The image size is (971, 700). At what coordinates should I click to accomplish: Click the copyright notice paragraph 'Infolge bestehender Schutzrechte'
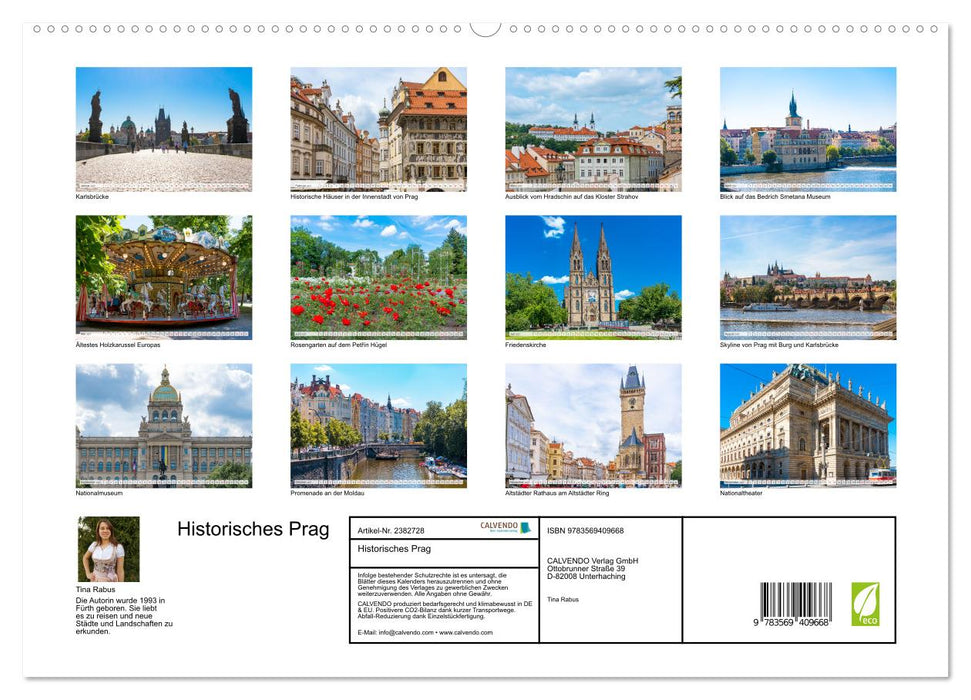point(433,585)
